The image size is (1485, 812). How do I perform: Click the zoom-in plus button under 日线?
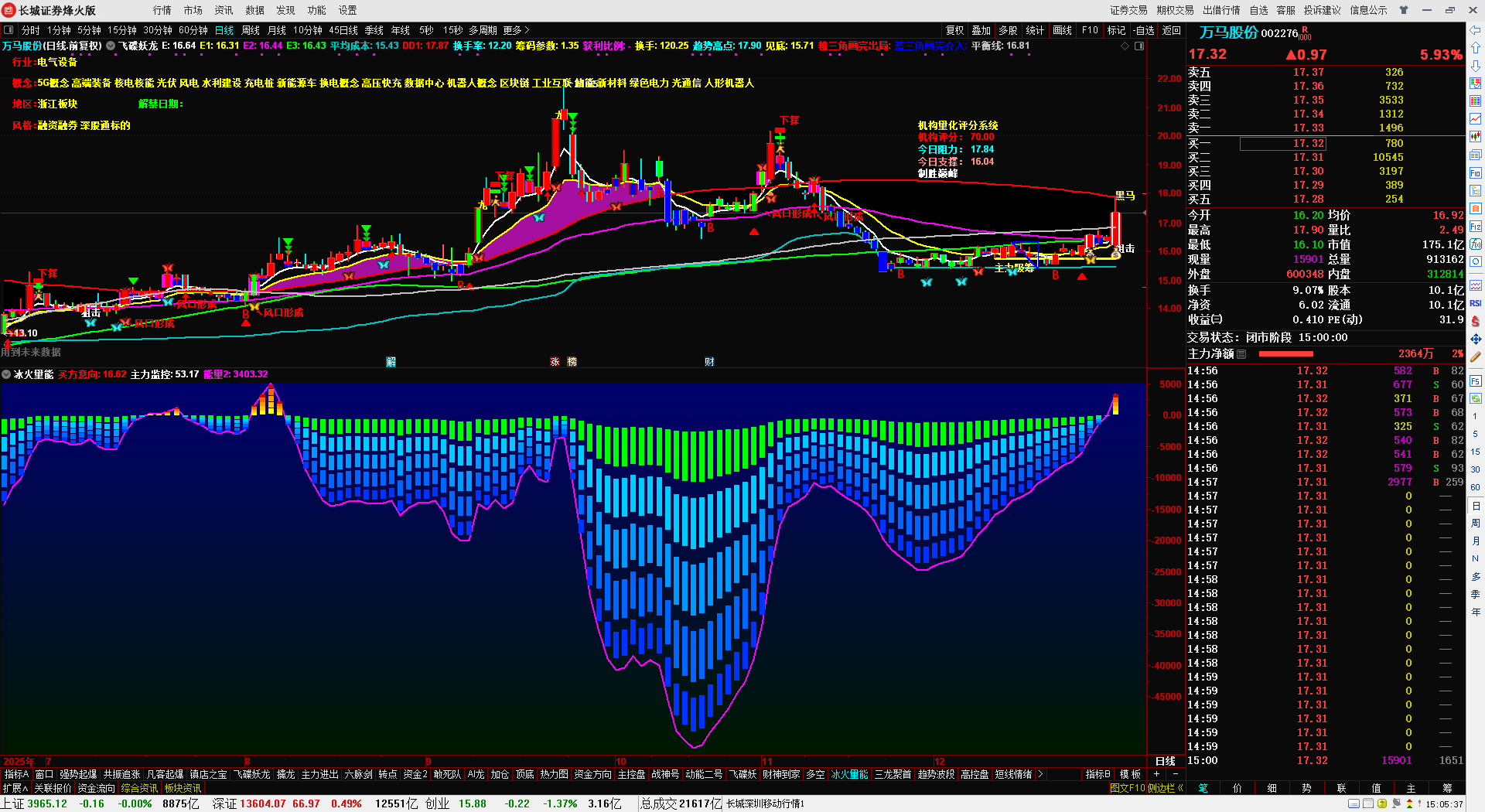click(1156, 774)
